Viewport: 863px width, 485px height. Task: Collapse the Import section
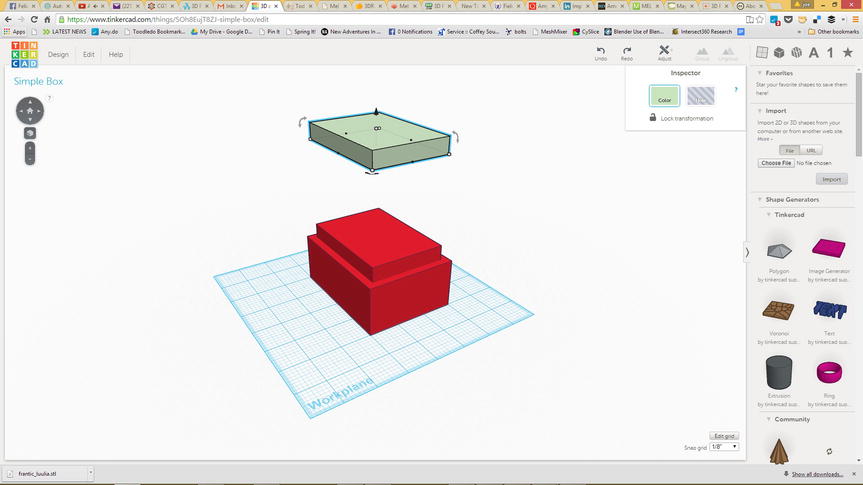(x=760, y=111)
